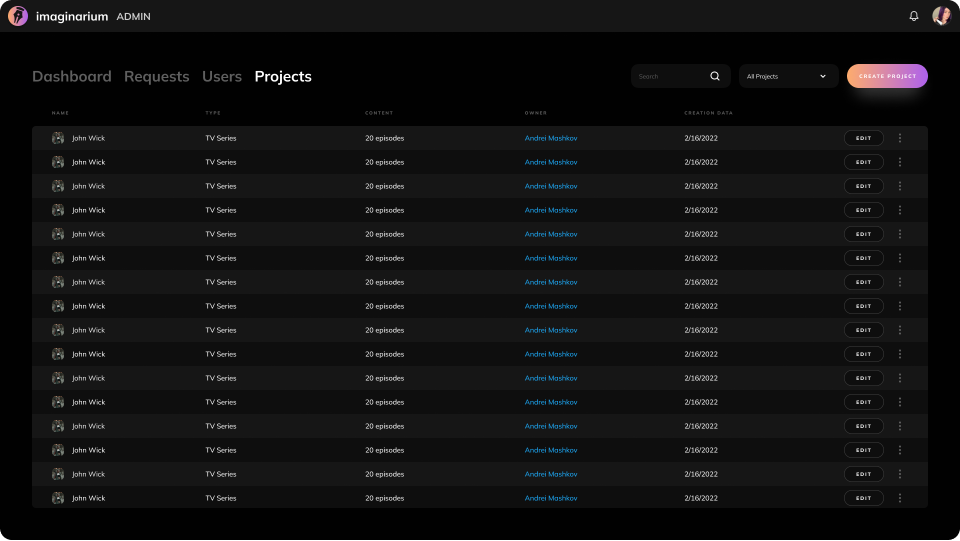
Task: Focus the Search input field
Action: [670, 76]
